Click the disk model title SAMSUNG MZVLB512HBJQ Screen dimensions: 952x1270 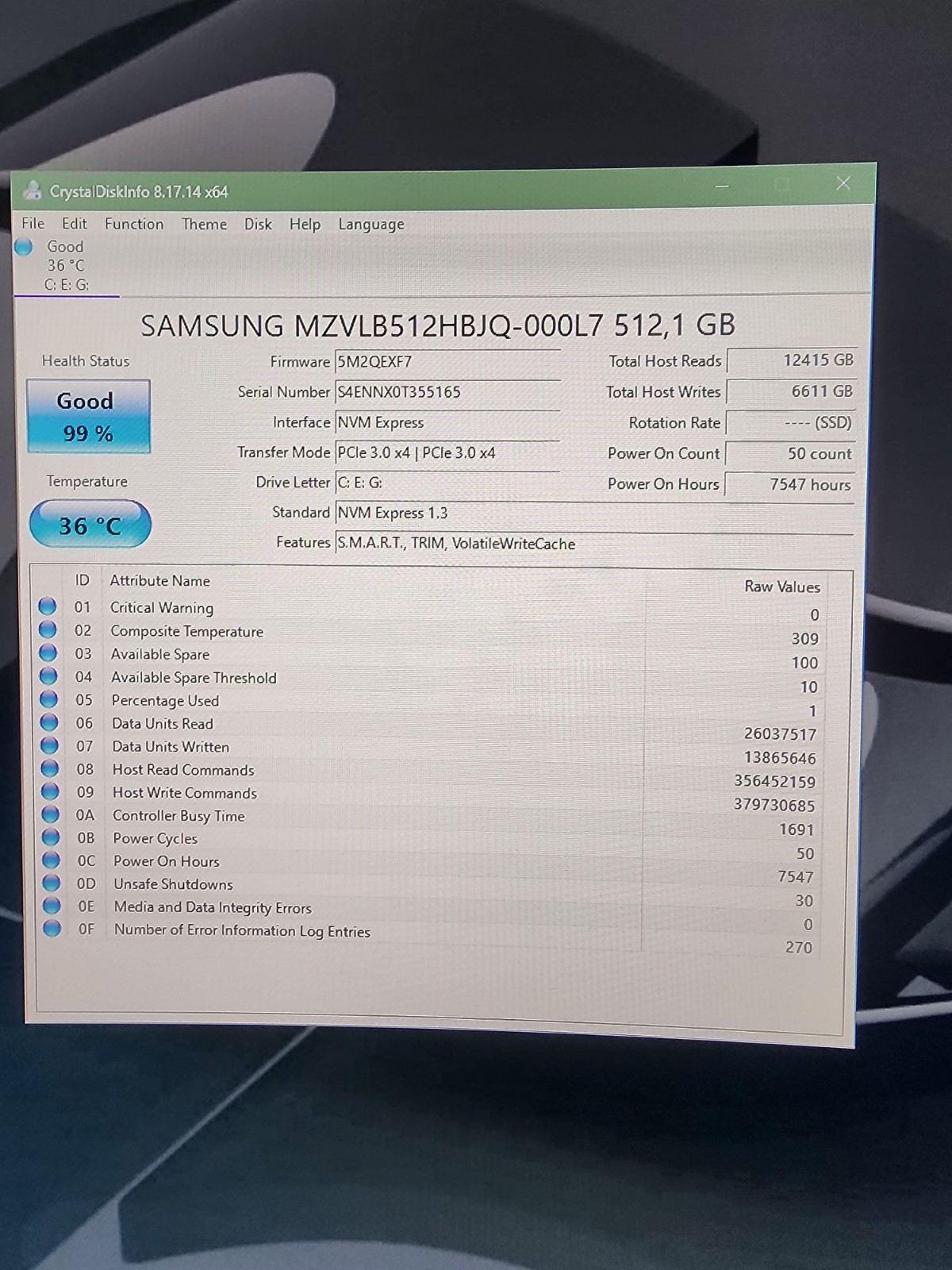coord(438,325)
